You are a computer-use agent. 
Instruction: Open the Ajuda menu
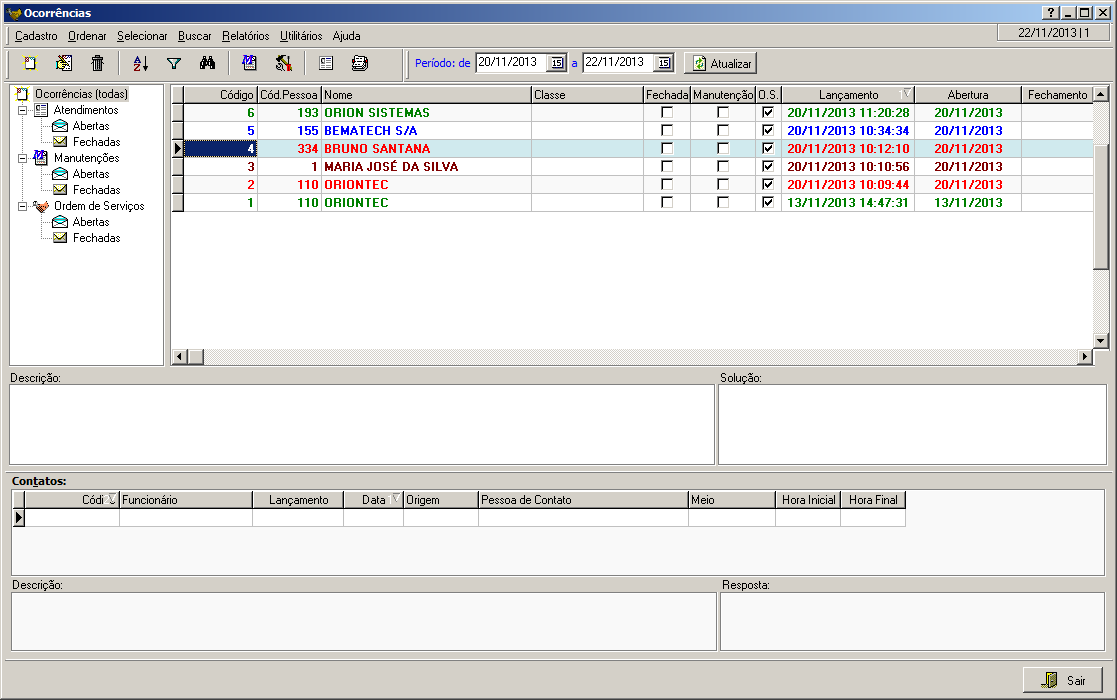tap(346, 36)
